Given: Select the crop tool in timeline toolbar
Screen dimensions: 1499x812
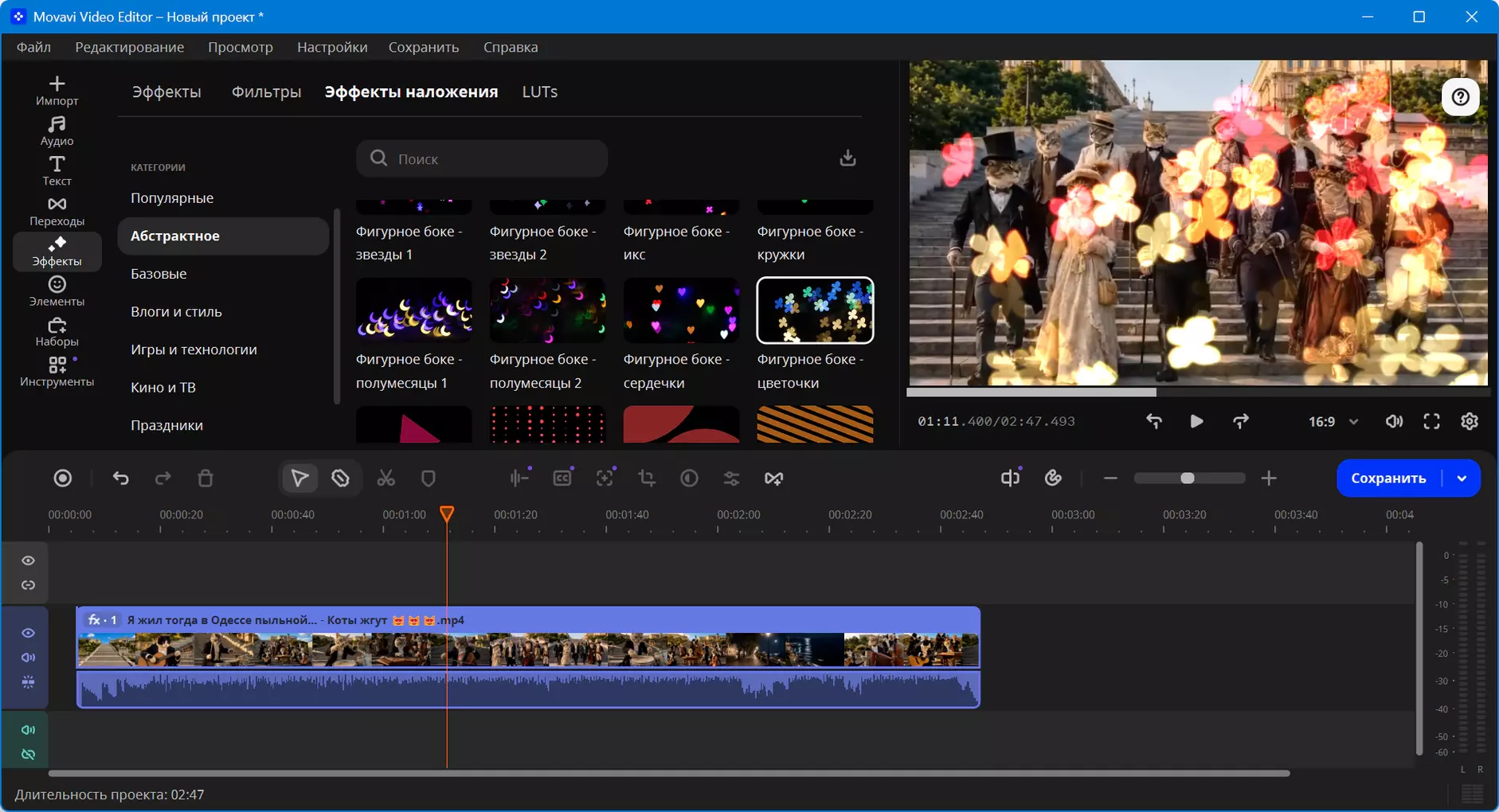Looking at the screenshot, I should pos(647,478).
